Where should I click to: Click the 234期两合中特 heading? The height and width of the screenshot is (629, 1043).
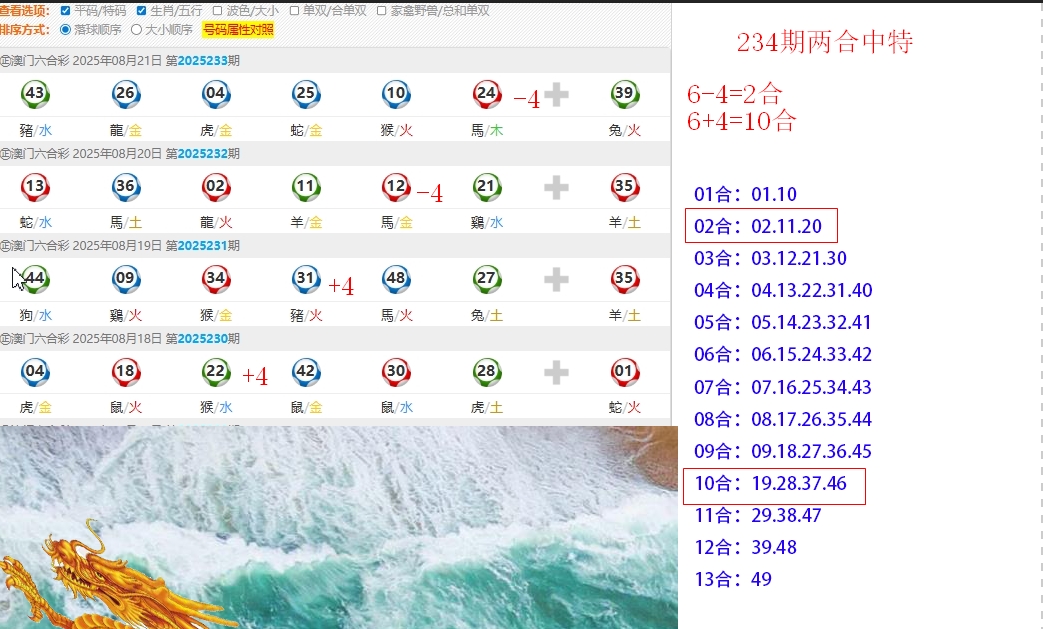824,43
